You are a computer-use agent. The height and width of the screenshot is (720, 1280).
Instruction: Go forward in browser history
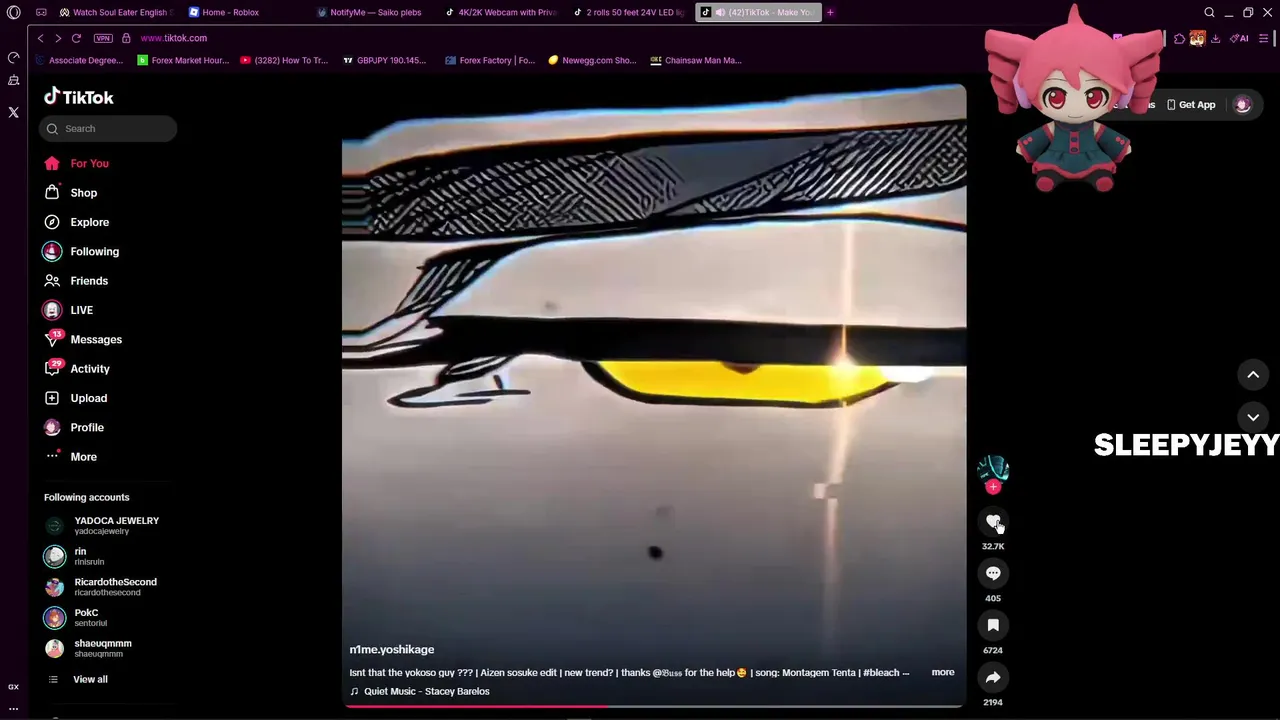point(57,38)
